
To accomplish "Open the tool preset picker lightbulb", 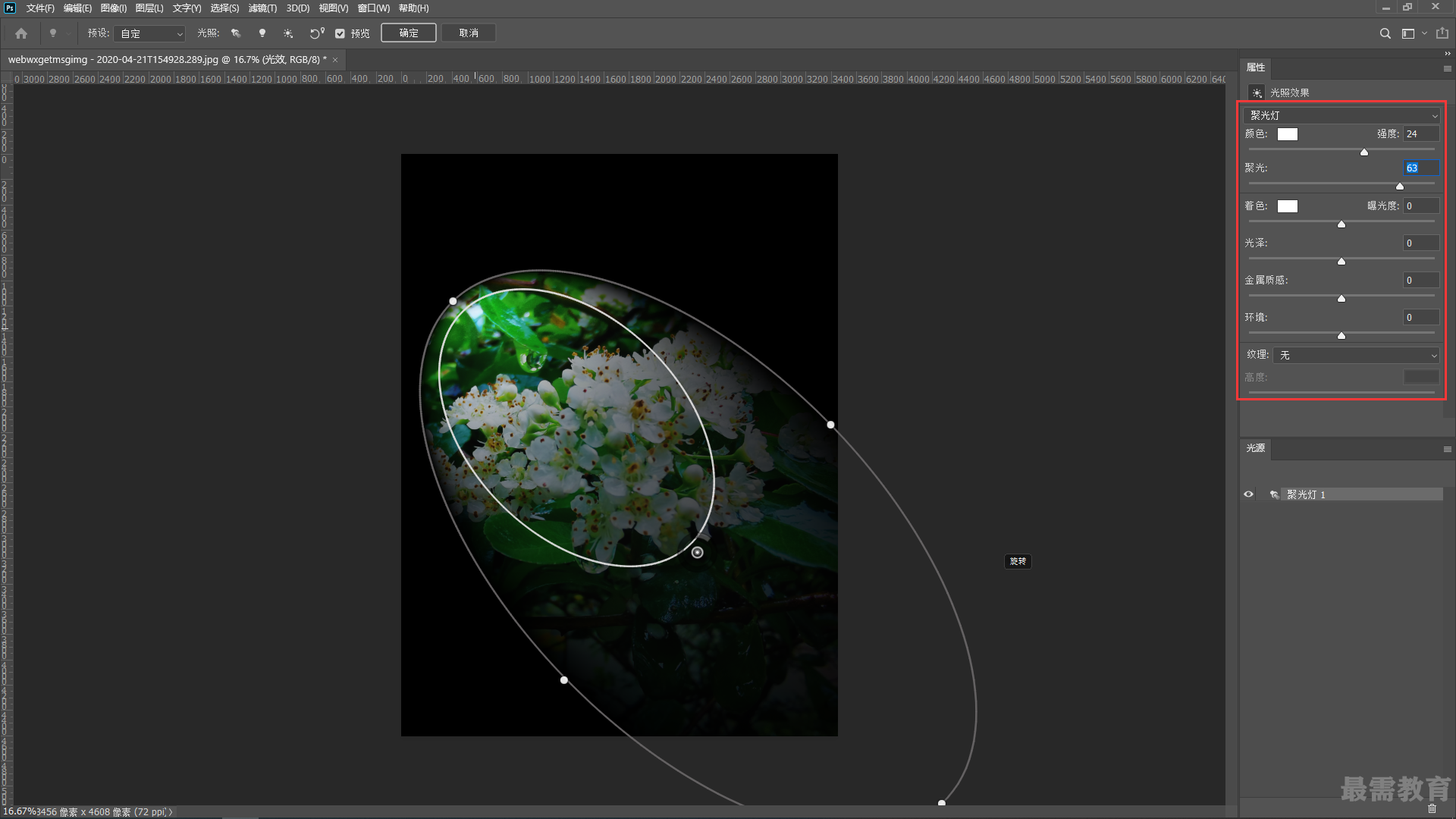I will (x=53, y=33).
